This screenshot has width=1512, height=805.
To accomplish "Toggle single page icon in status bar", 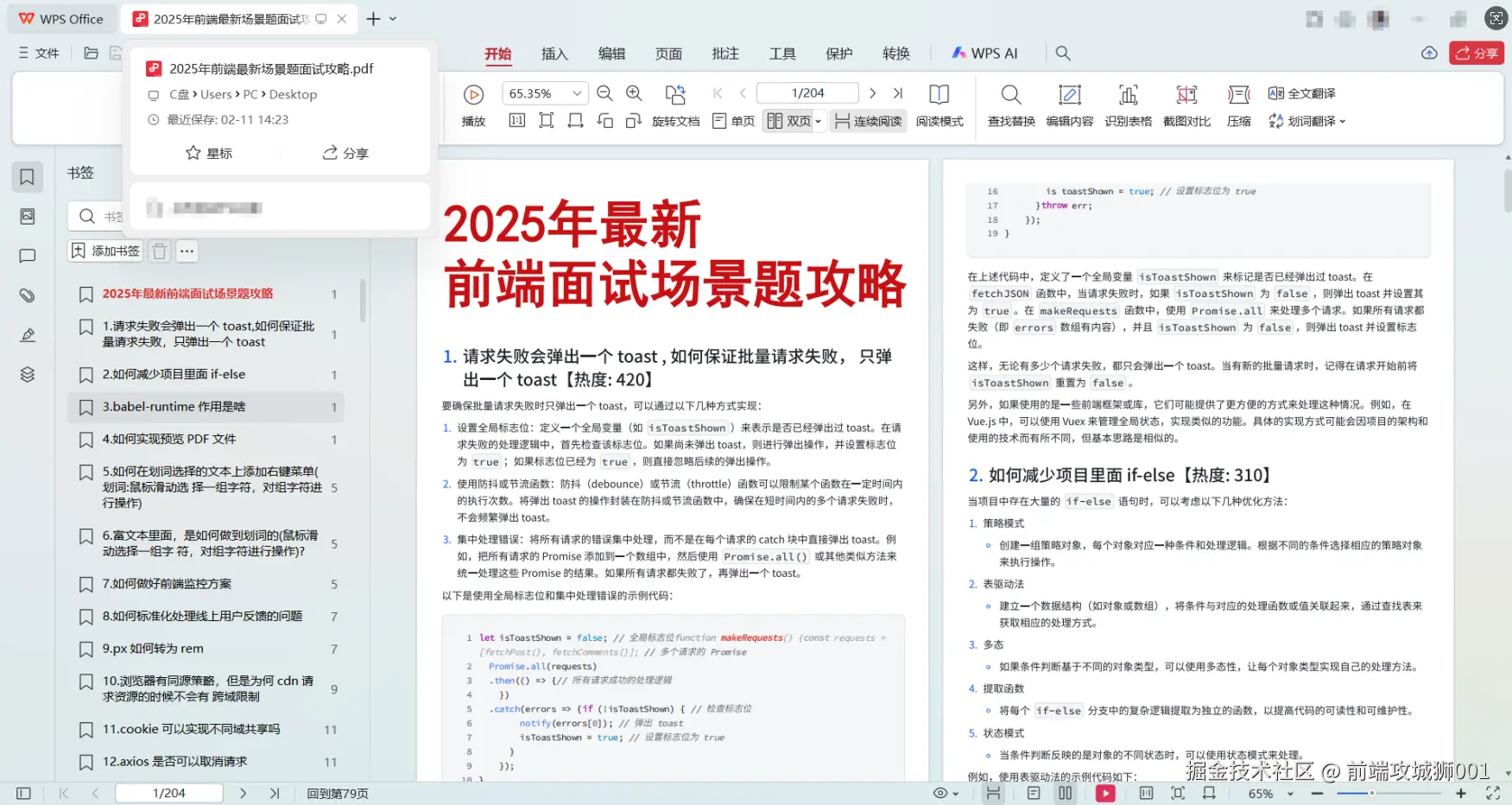I will pos(1034,793).
